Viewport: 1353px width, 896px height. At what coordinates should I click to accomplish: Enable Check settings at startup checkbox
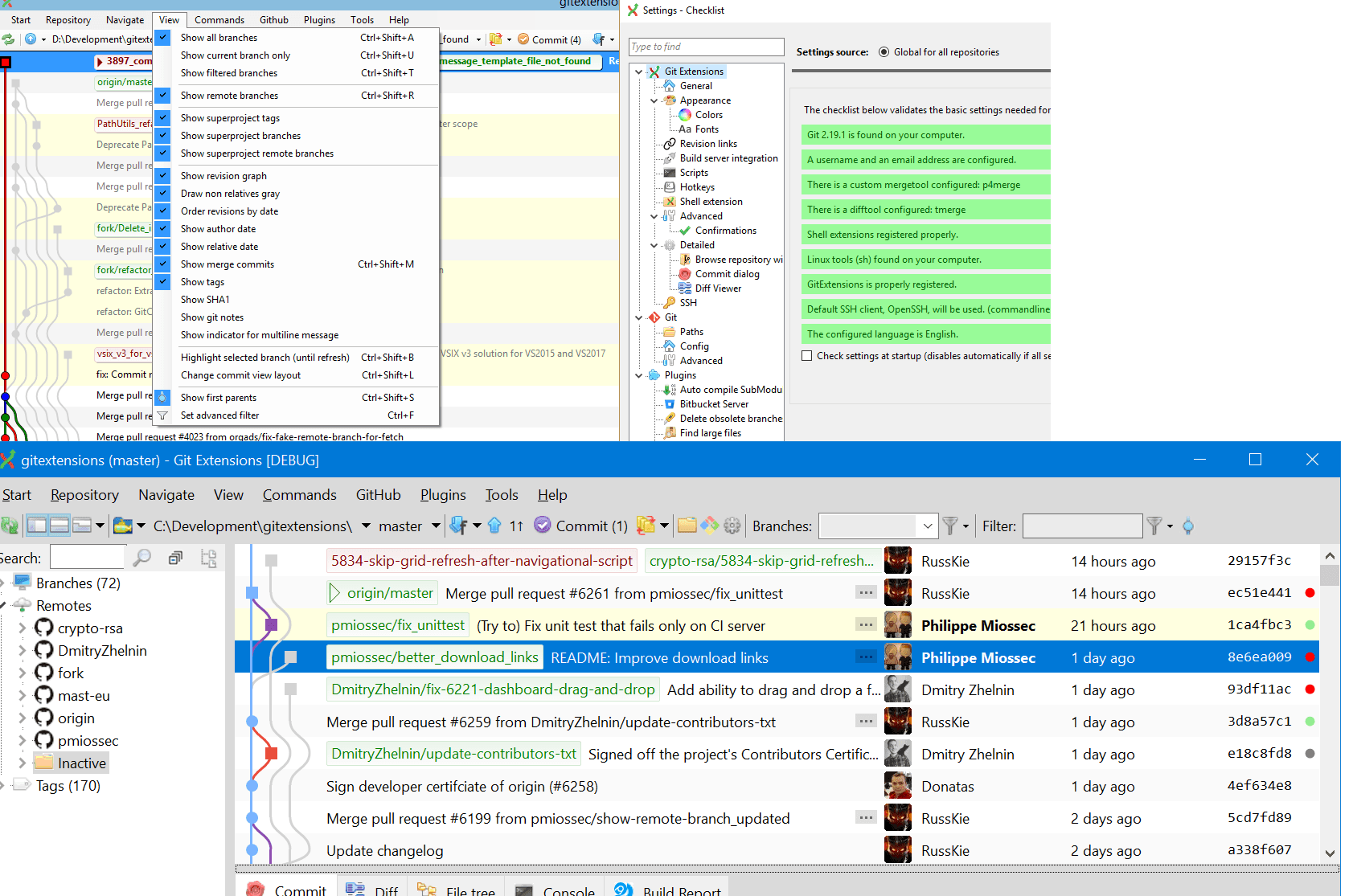click(806, 356)
